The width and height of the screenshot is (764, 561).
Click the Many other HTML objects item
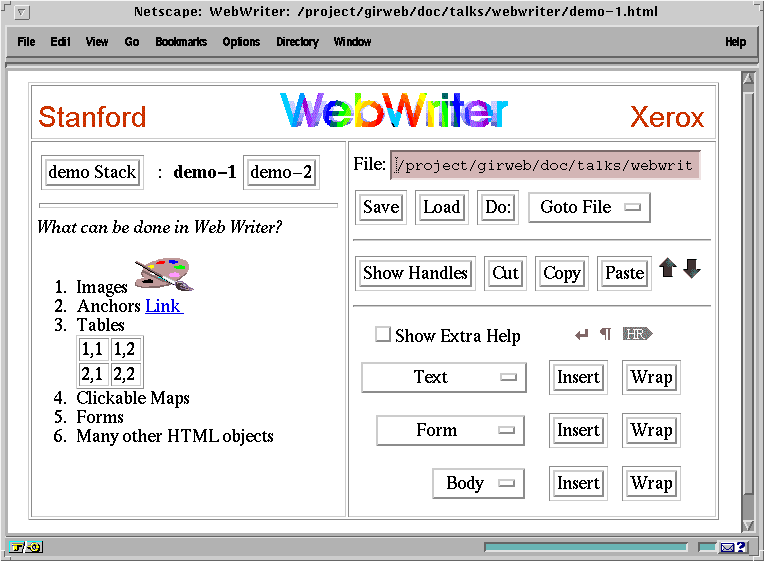point(175,436)
